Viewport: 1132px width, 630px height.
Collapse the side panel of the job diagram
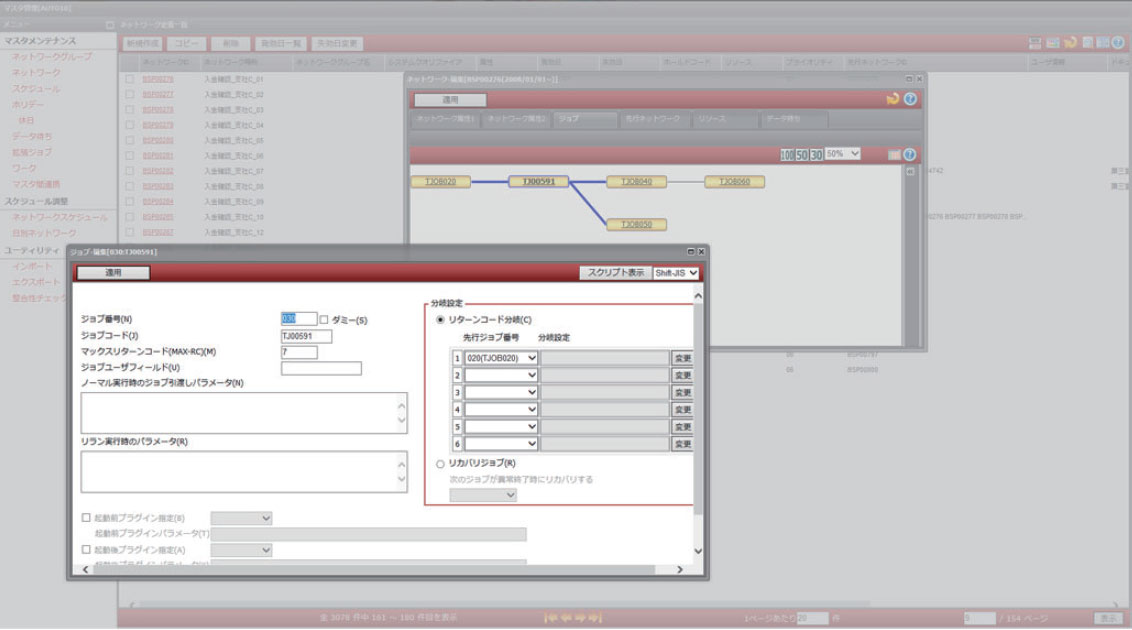tap(910, 172)
